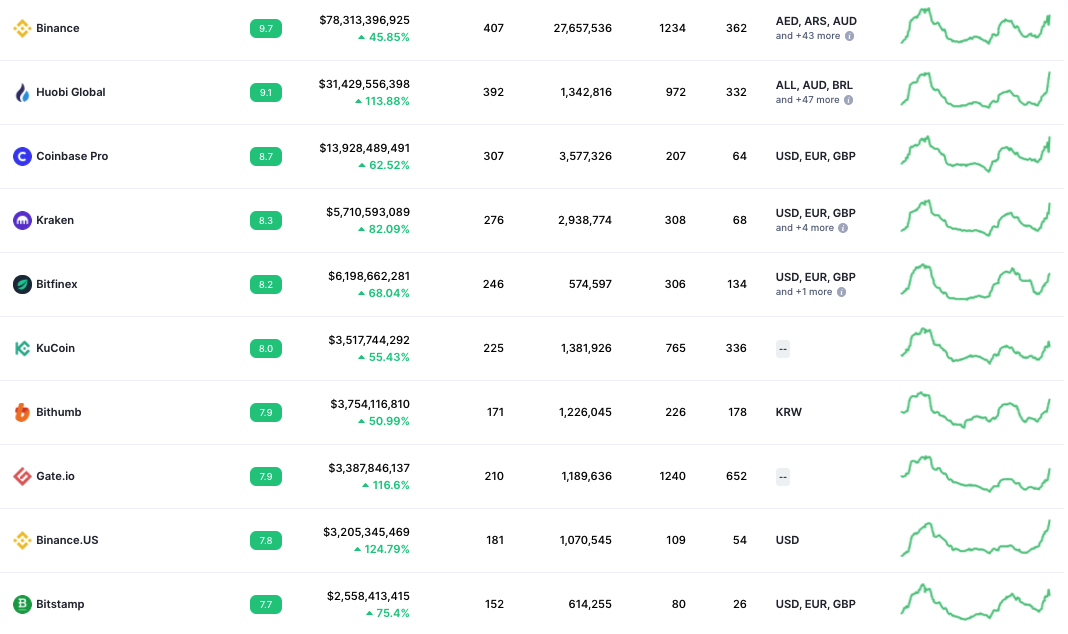Click the Binance.US volume sparkline graph

975,538
